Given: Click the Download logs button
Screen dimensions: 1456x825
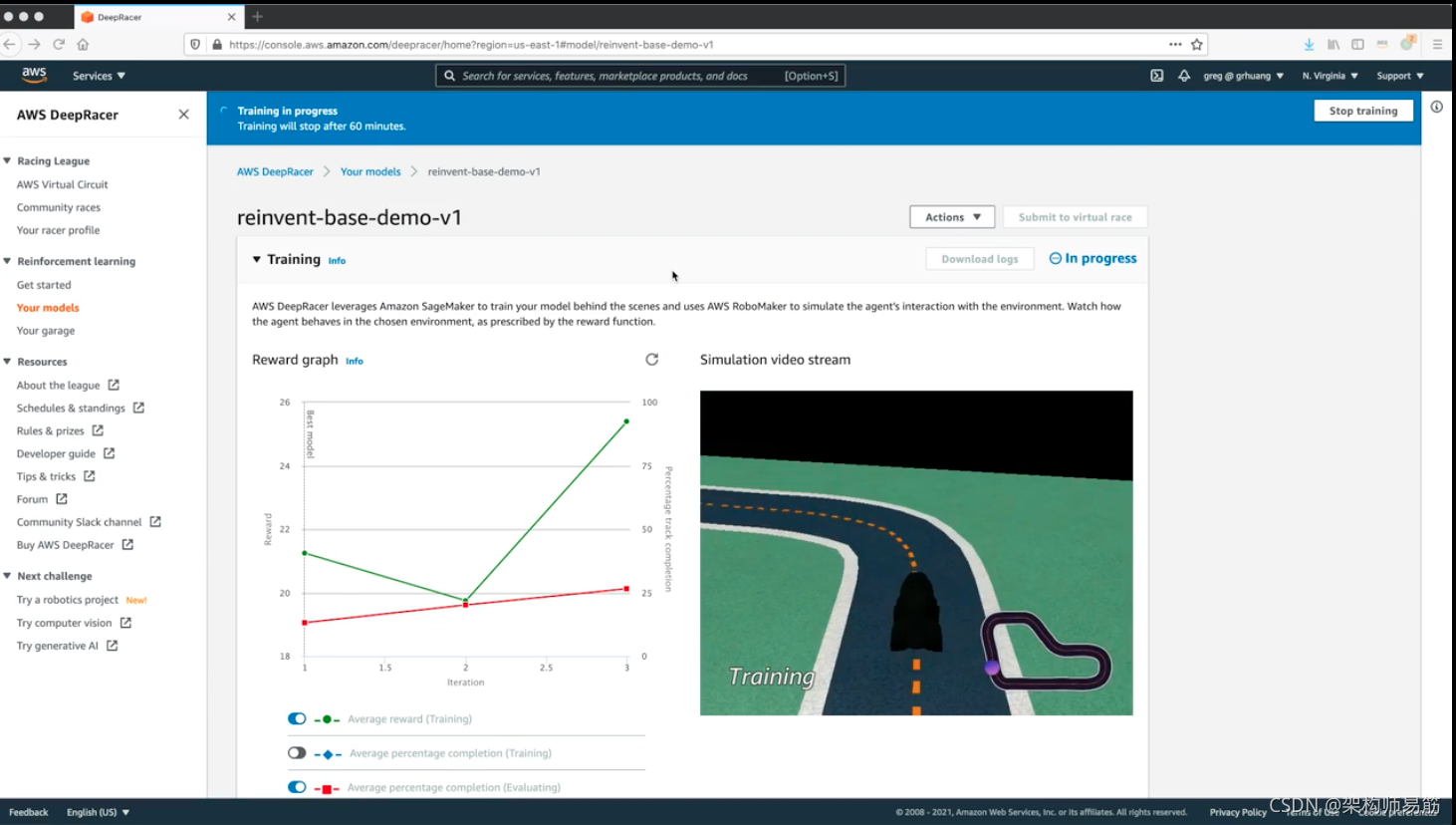Looking at the screenshot, I should (980, 259).
